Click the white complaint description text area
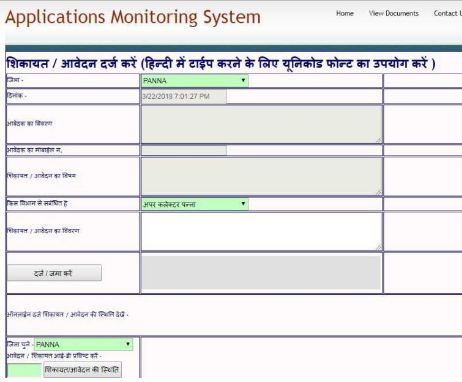The image size is (462, 382). (x=262, y=231)
